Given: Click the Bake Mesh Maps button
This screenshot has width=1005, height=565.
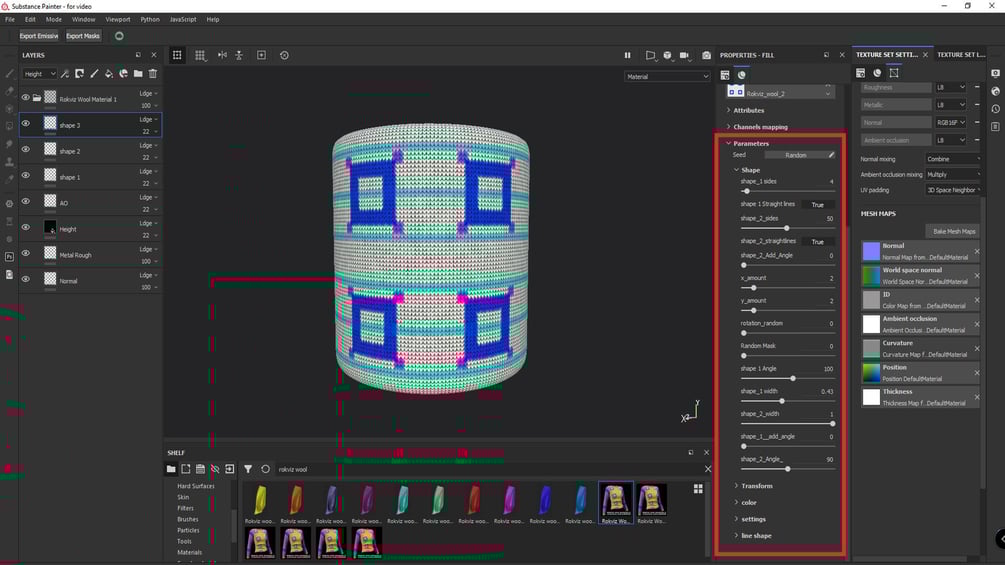Looking at the screenshot, I should tap(954, 231).
